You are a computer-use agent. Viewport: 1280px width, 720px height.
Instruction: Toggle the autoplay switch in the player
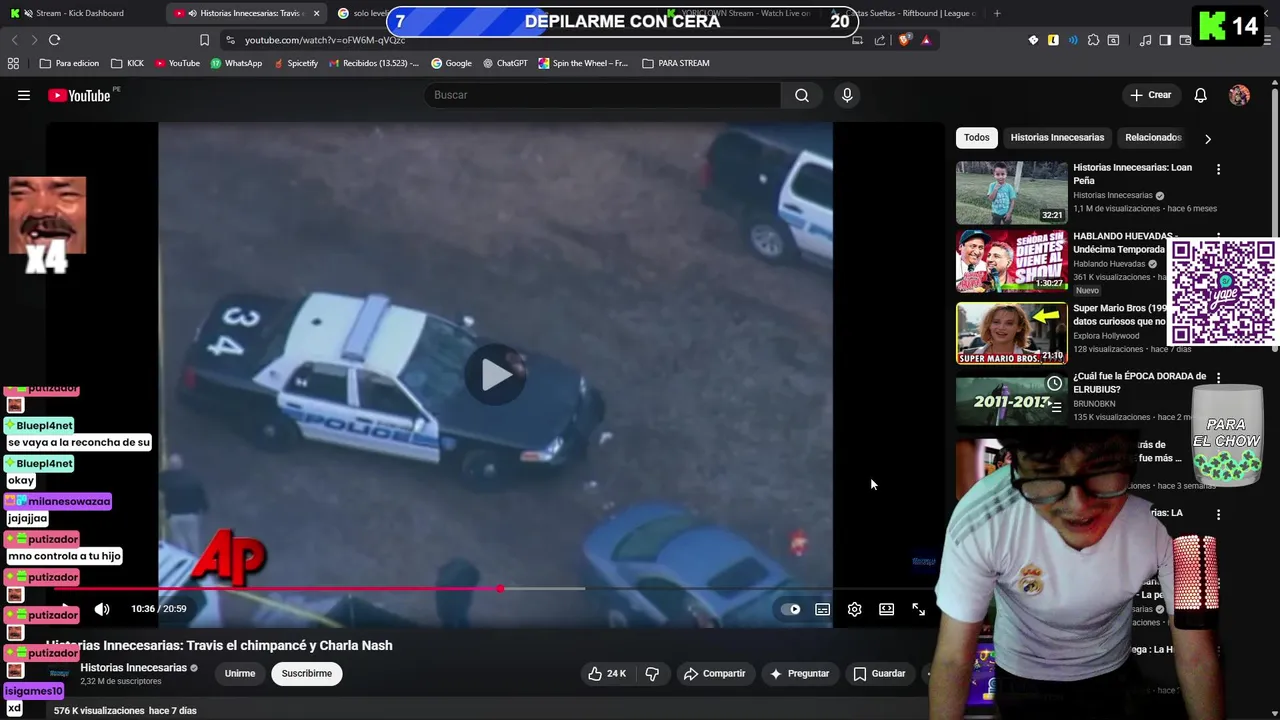791,609
